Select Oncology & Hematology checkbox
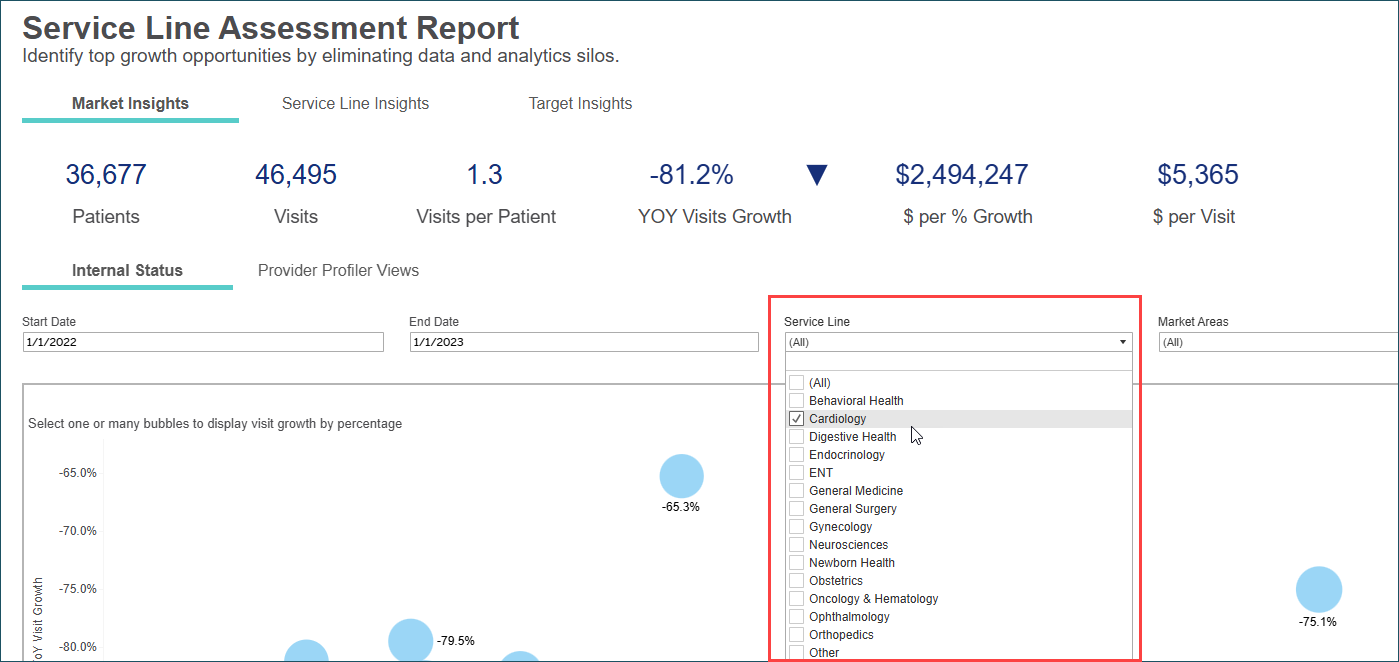Image resolution: width=1399 pixels, height=662 pixels. (797, 599)
